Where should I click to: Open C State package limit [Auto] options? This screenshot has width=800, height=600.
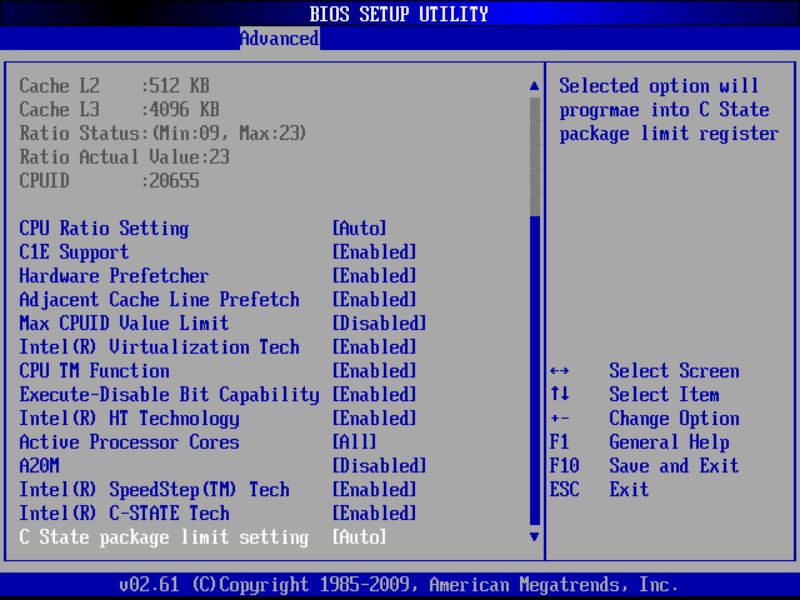coord(359,537)
